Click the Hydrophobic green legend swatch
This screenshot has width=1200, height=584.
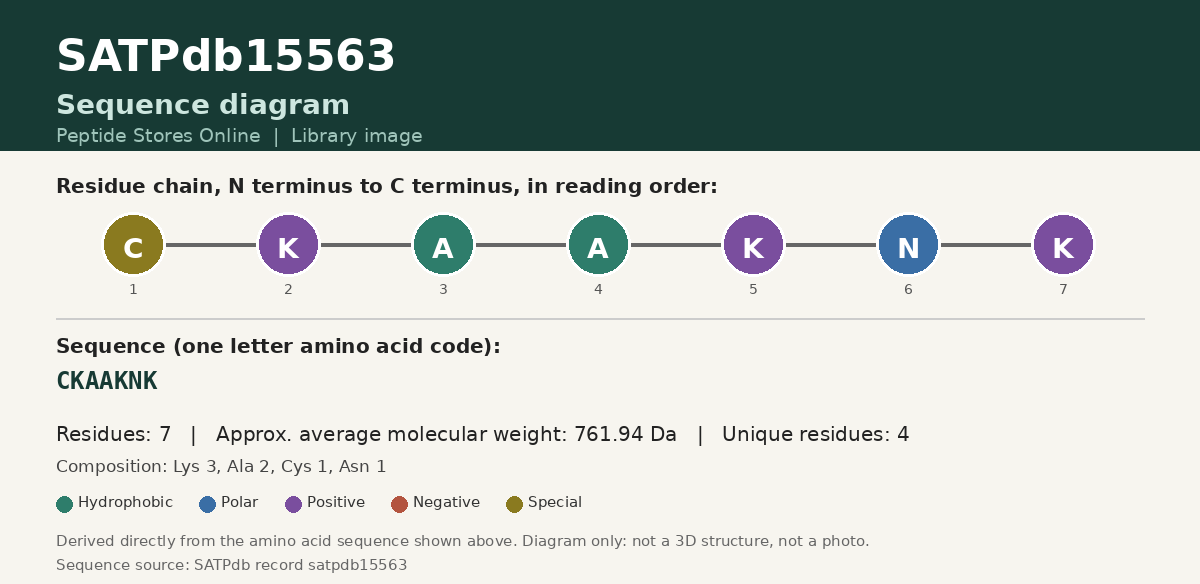tap(65, 504)
